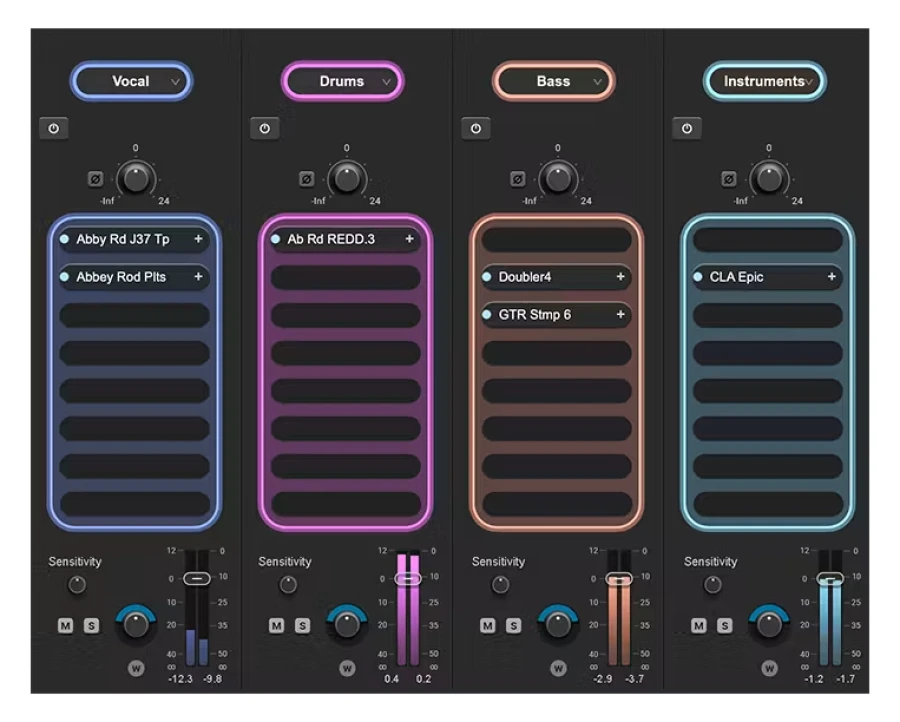Toggle Abbey Rod Plts plugin bypass dot
Viewport: 900px width, 722px height.
click(x=64, y=277)
